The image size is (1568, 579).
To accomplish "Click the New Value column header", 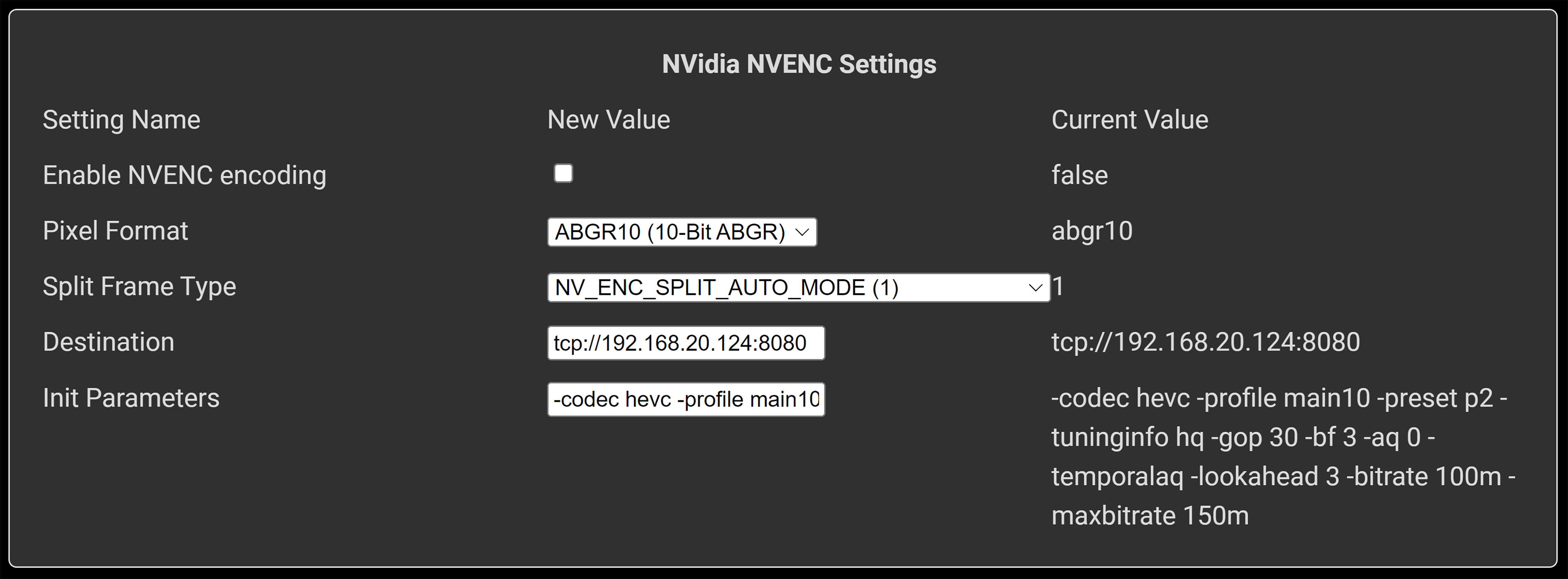I will pyautogui.click(x=609, y=120).
